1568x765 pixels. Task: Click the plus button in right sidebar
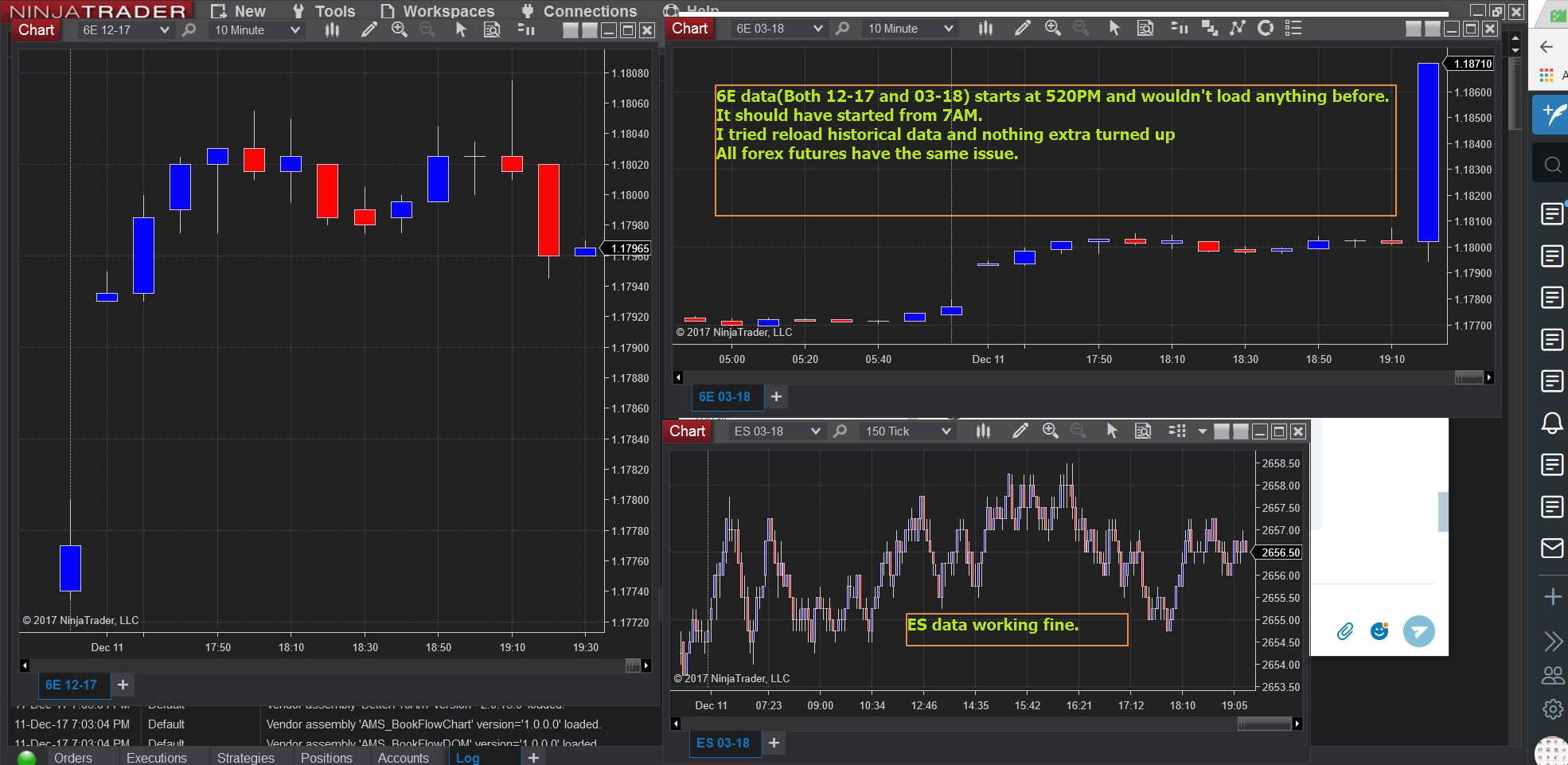click(x=1552, y=596)
